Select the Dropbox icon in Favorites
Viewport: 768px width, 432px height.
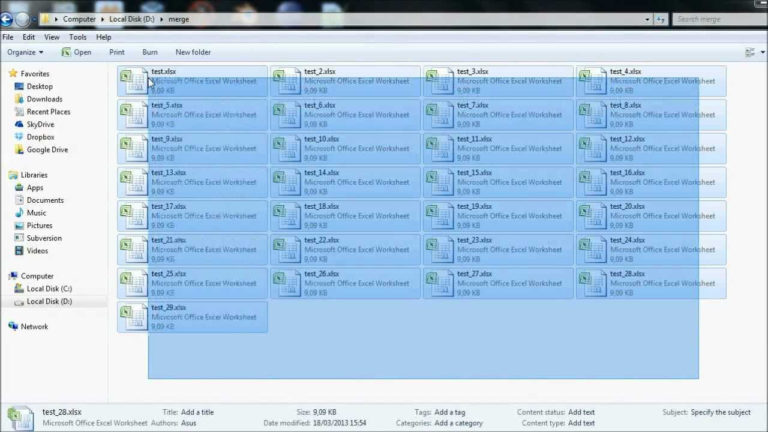tap(18, 137)
